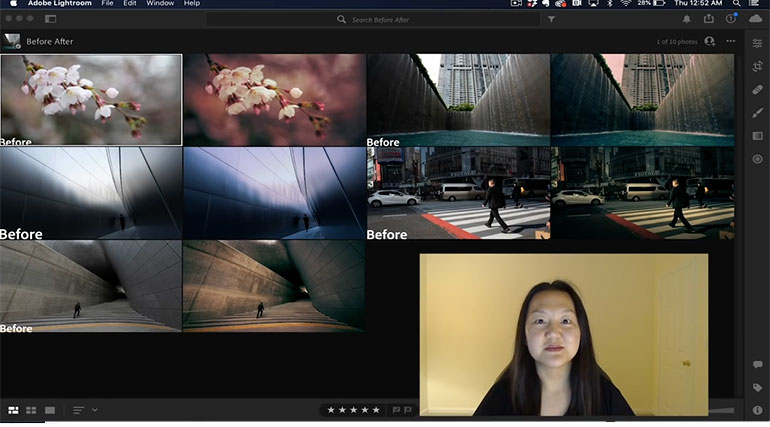Open the Window menu
The height and width of the screenshot is (427, 770).
tap(160, 4)
